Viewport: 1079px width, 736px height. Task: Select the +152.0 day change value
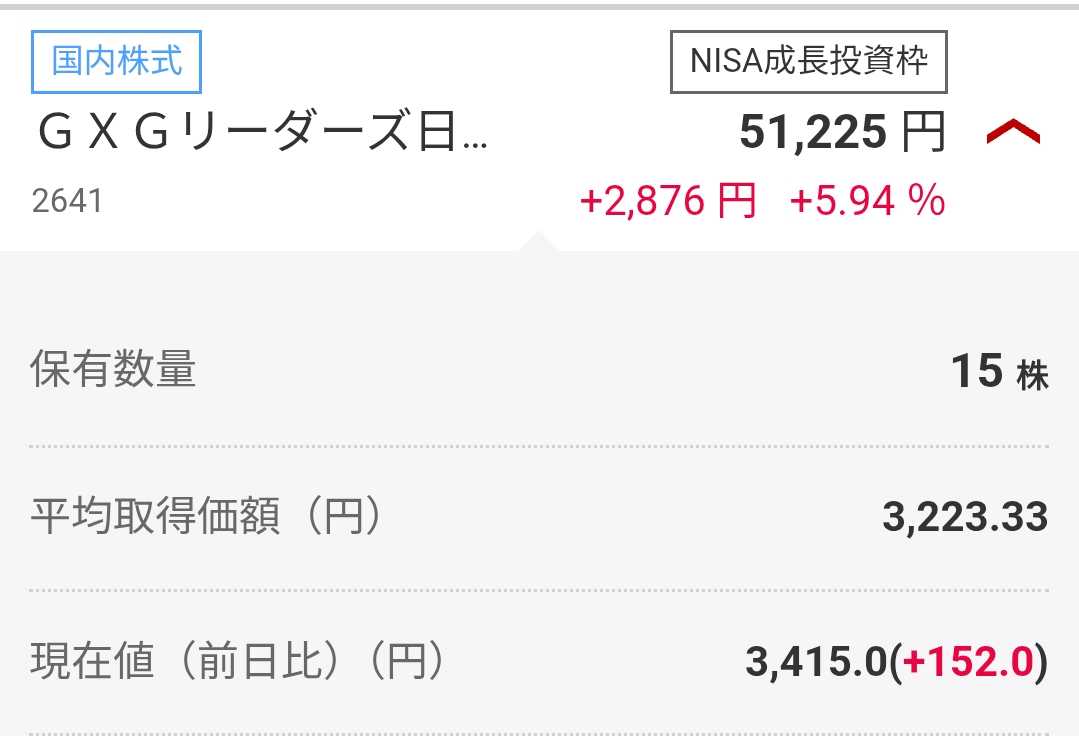pyautogui.click(x=969, y=661)
